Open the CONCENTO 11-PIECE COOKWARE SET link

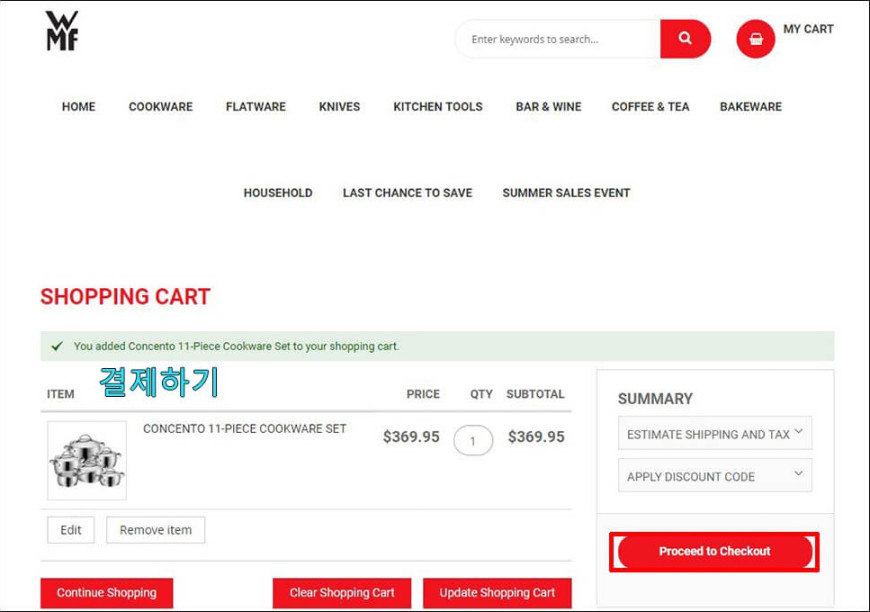[x=244, y=428]
